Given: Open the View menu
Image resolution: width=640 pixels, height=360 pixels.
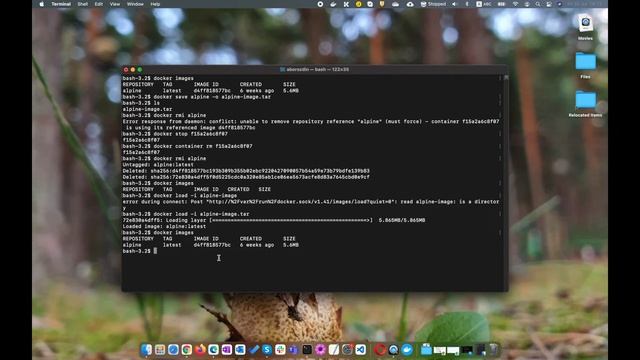Looking at the screenshot, I should pos(115,4).
